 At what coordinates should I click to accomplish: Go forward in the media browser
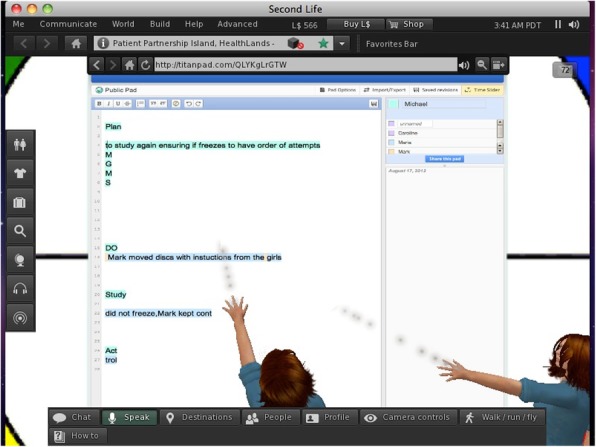[x=113, y=65]
